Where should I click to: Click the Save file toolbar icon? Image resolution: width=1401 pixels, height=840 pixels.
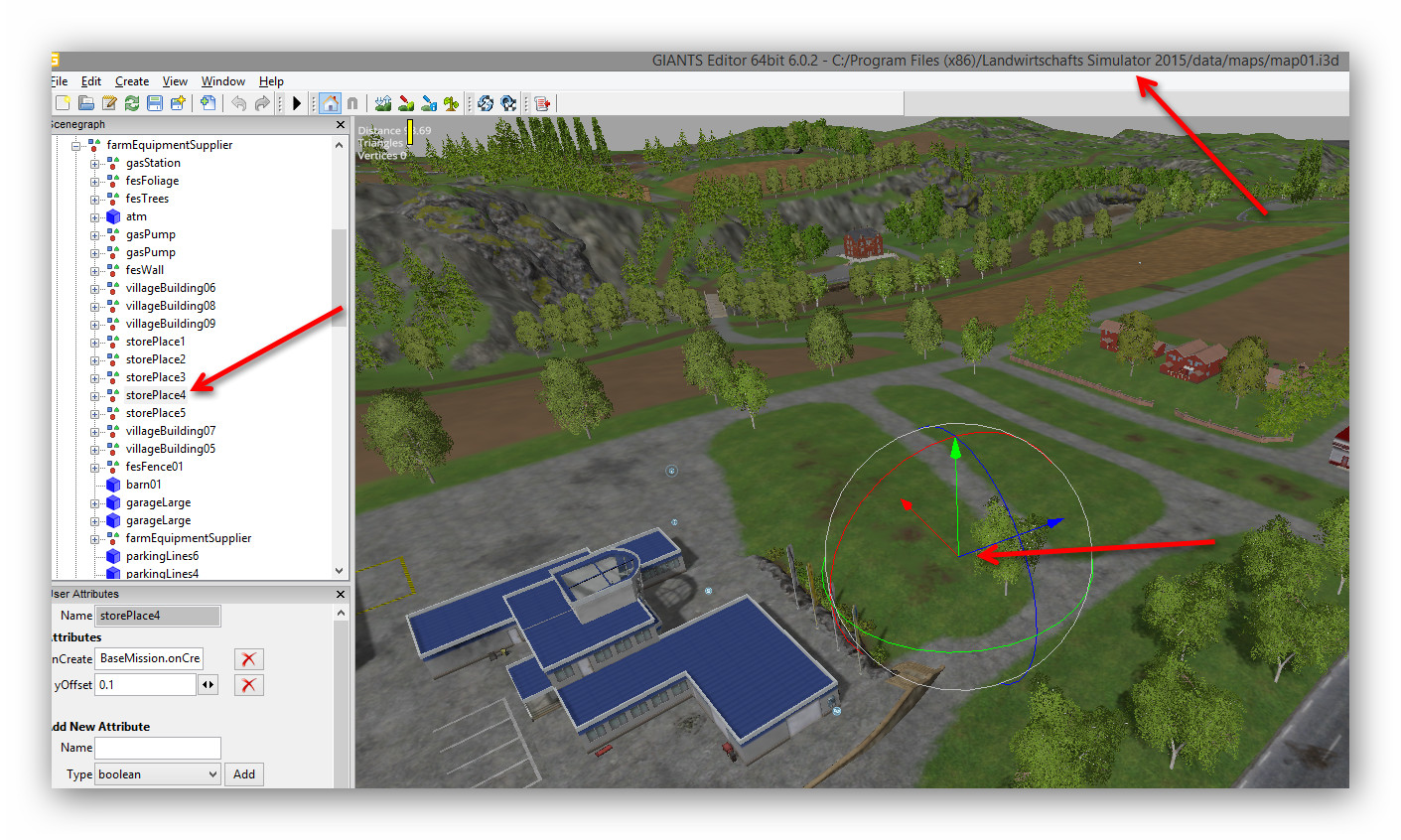155,103
